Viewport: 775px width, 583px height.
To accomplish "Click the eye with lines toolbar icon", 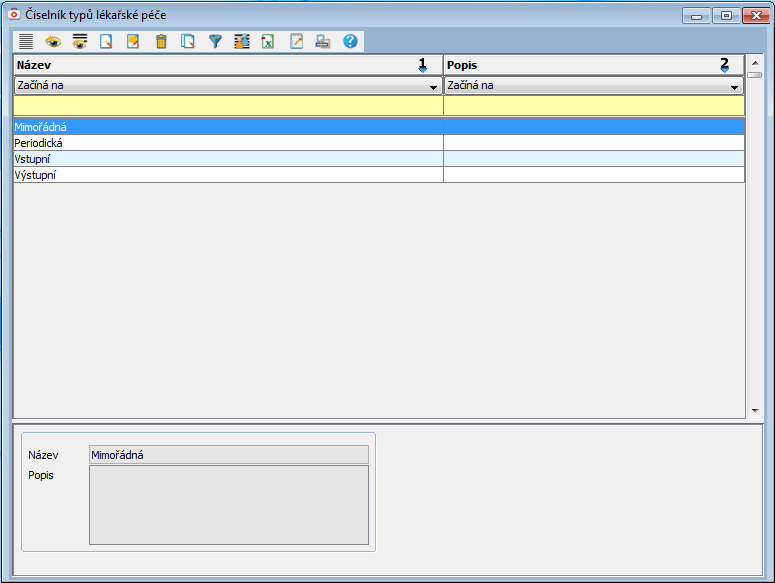I will pos(80,42).
